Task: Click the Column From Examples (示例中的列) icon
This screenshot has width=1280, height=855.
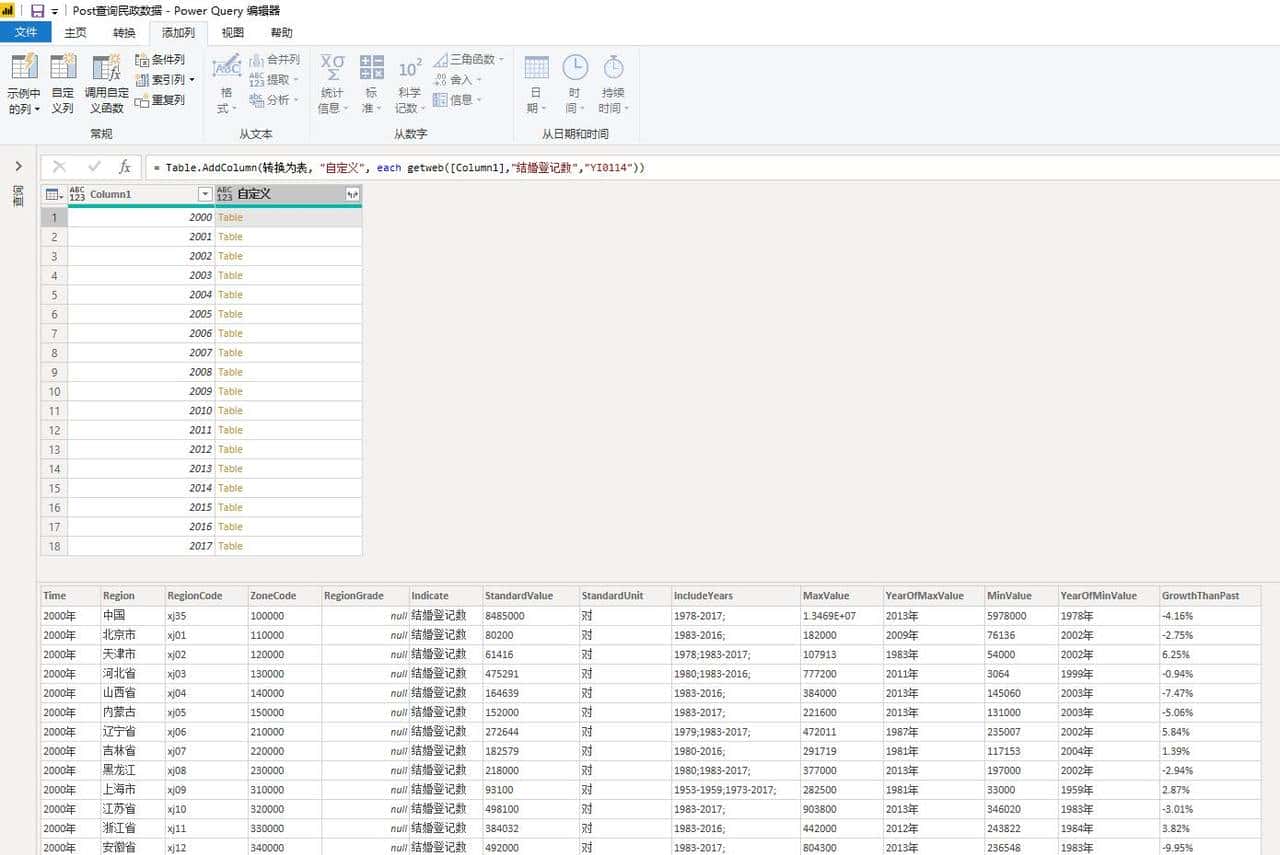Action: coord(23,70)
